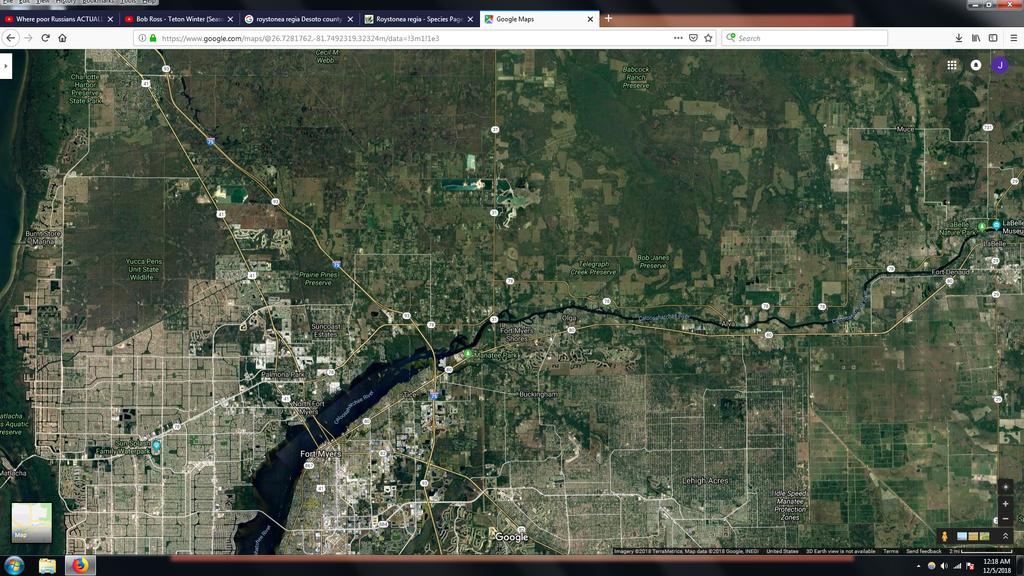Viewport: 1024px width, 576px height.
Task: Pick up the Street View pegman
Action: point(944,536)
